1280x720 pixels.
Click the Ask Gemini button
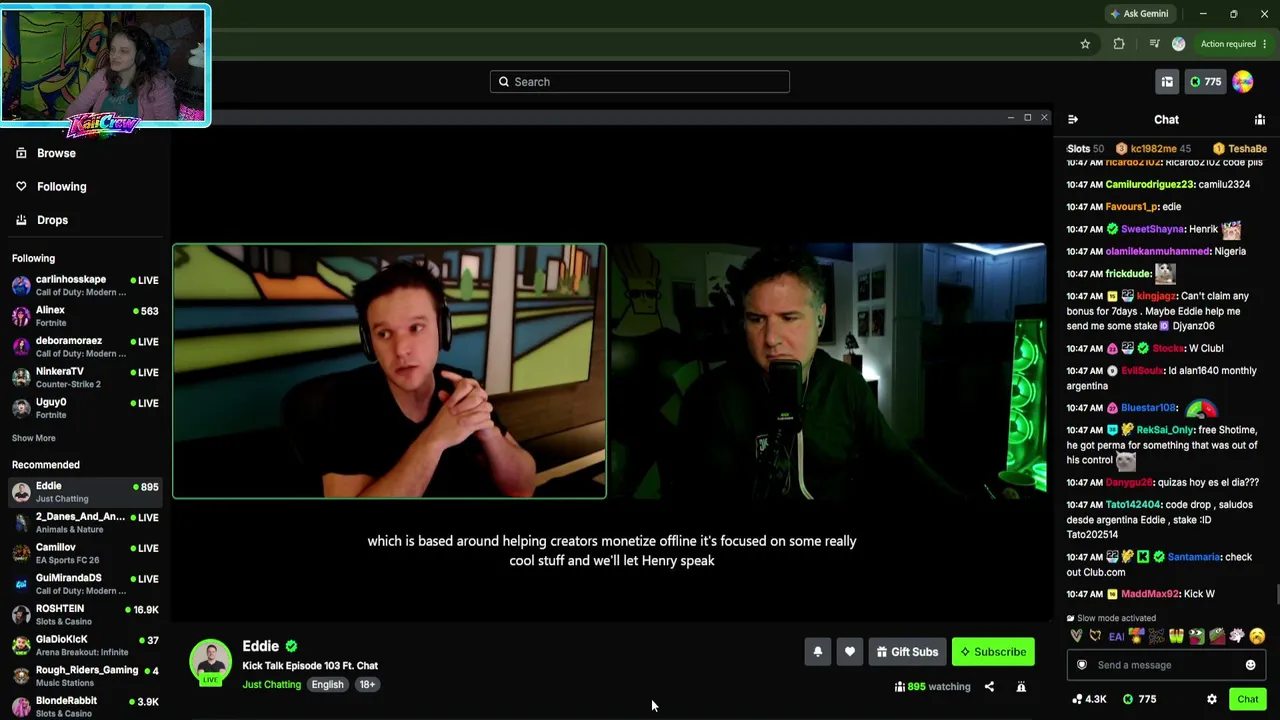[x=1139, y=14]
